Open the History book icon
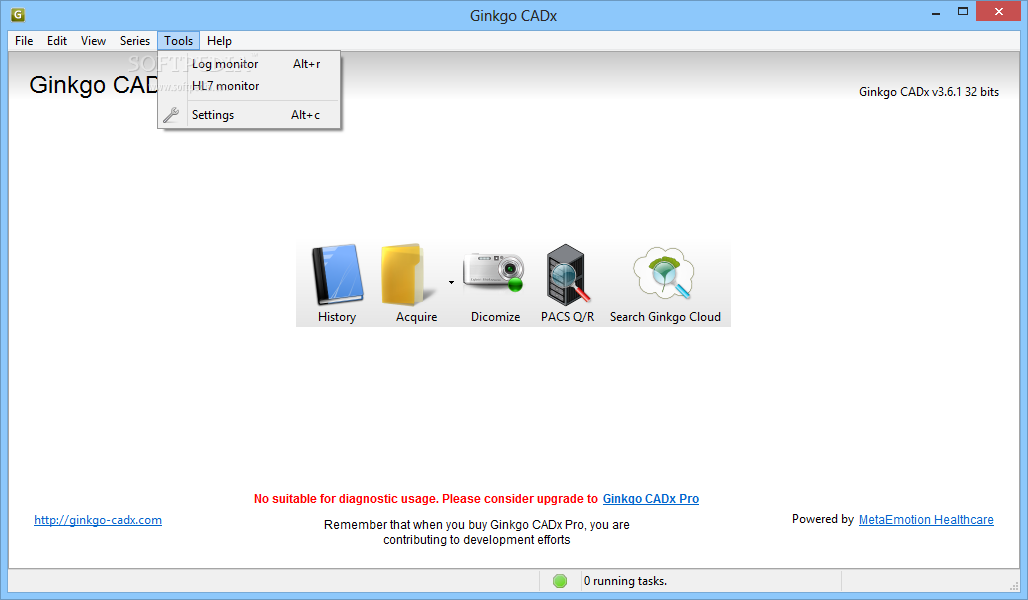This screenshot has width=1028, height=600. tap(338, 275)
